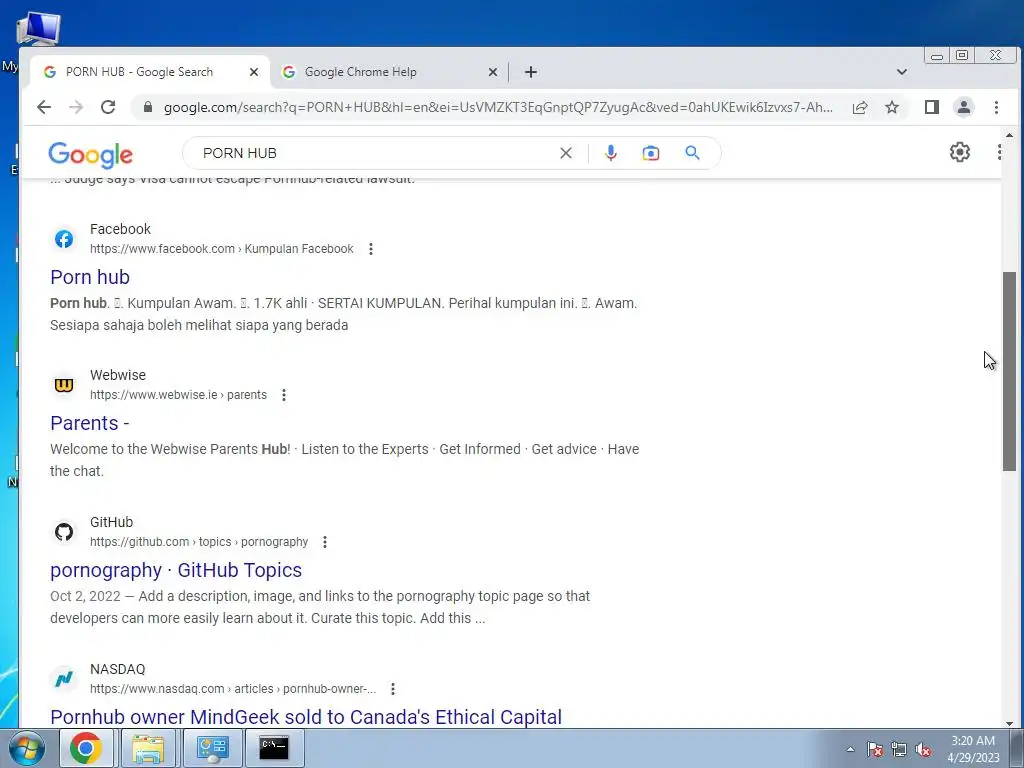Reload the current page
This screenshot has width=1024, height=768.
pyautogui.click(x=108, y=107)
